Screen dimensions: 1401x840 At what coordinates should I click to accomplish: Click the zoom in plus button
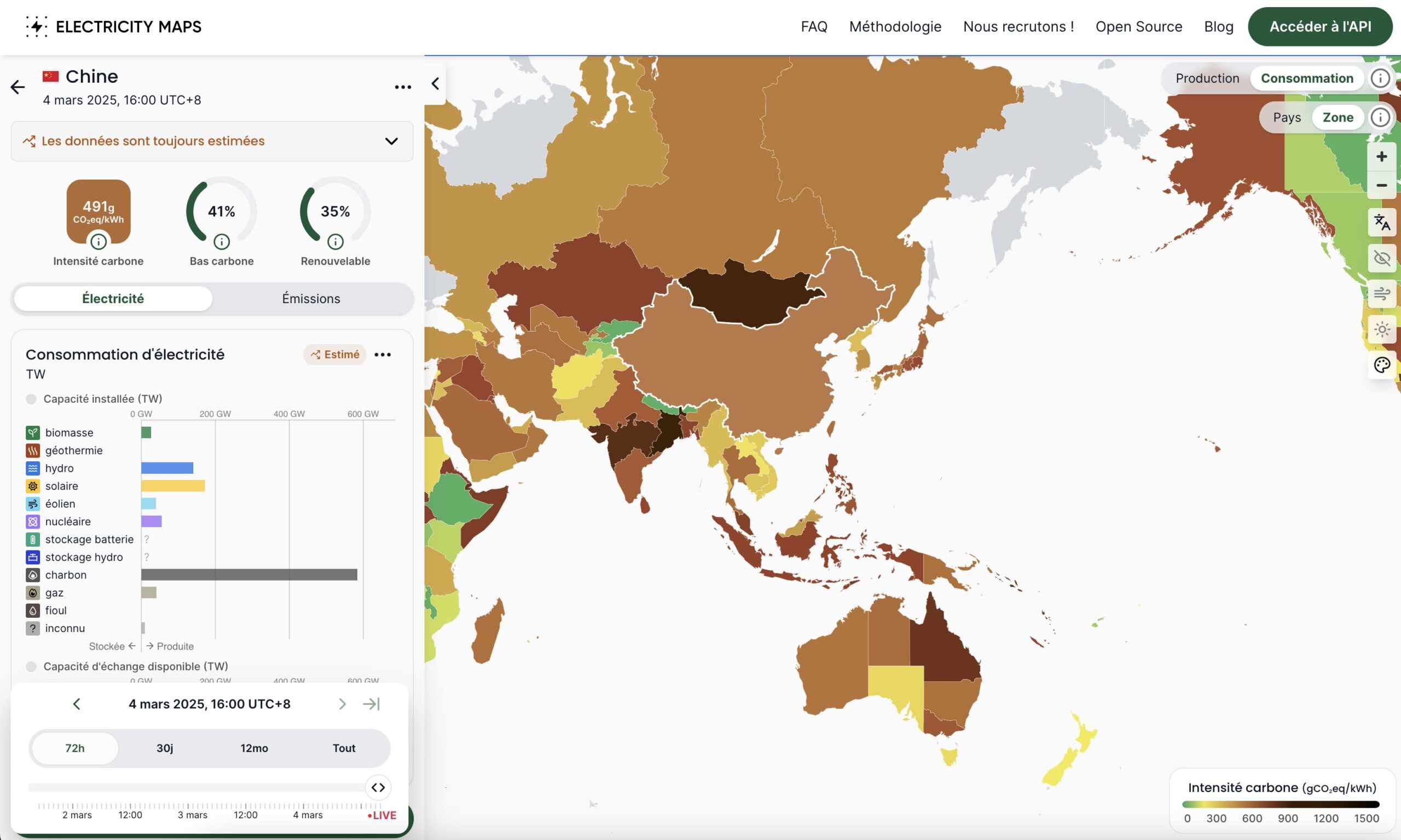(x=1382, y=156)
